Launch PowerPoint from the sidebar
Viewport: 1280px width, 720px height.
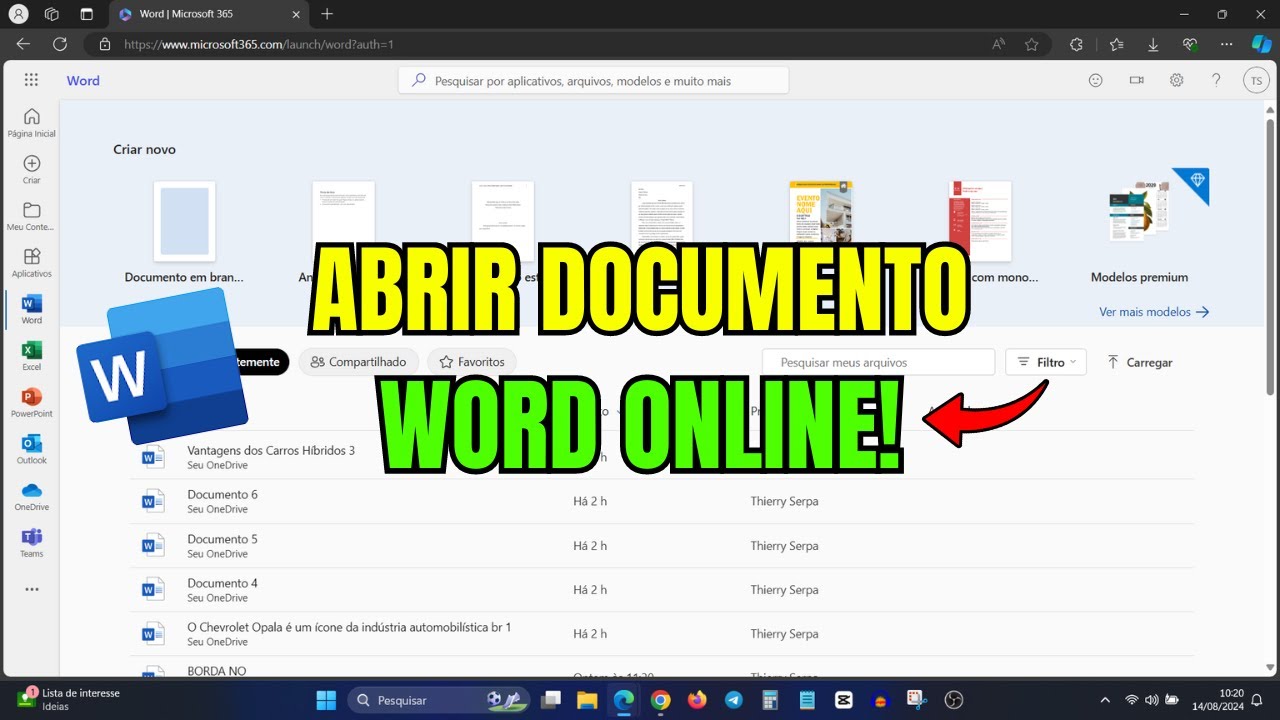pyautogui.click(x=32, y=403)
